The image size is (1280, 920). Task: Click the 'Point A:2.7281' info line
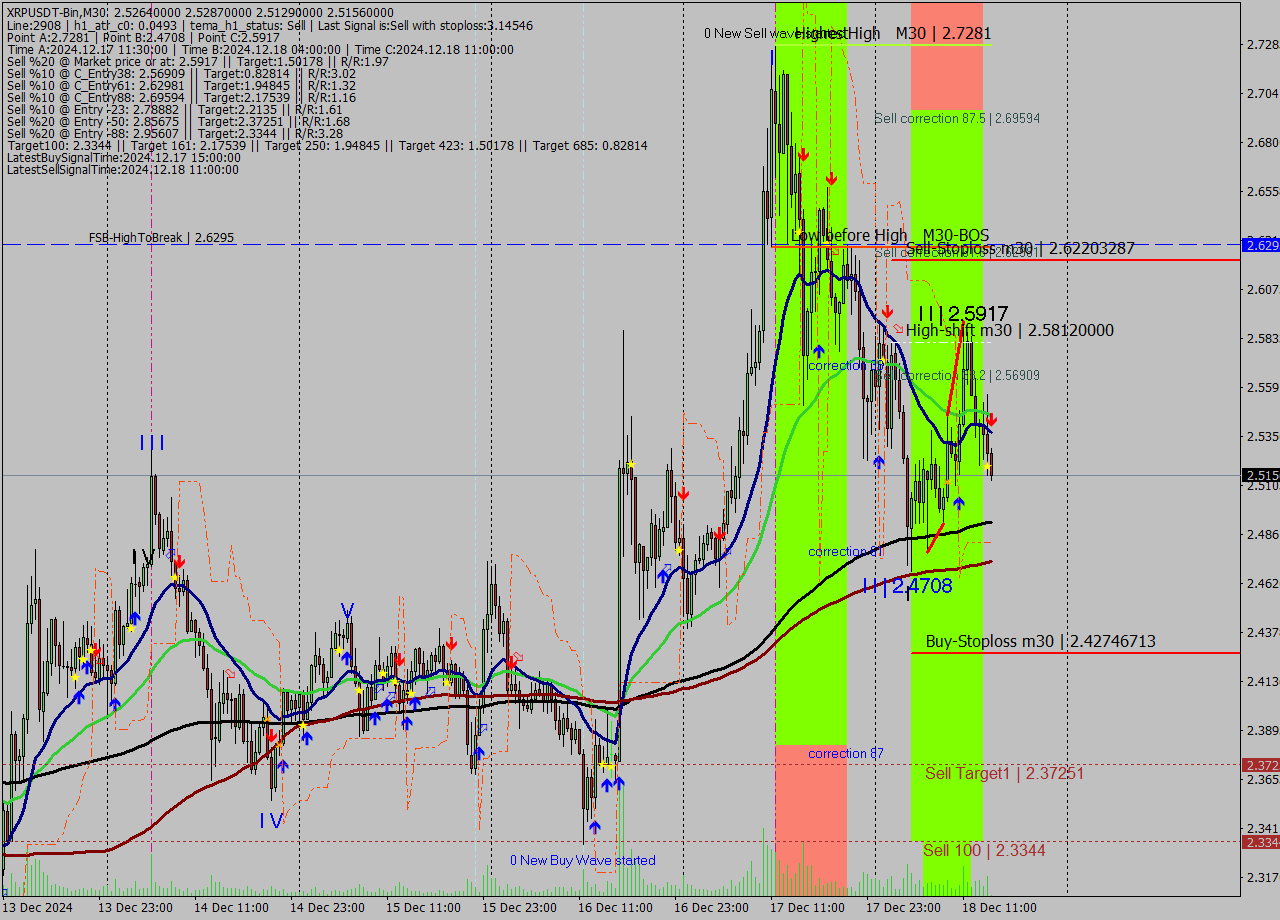coord(143,38)
